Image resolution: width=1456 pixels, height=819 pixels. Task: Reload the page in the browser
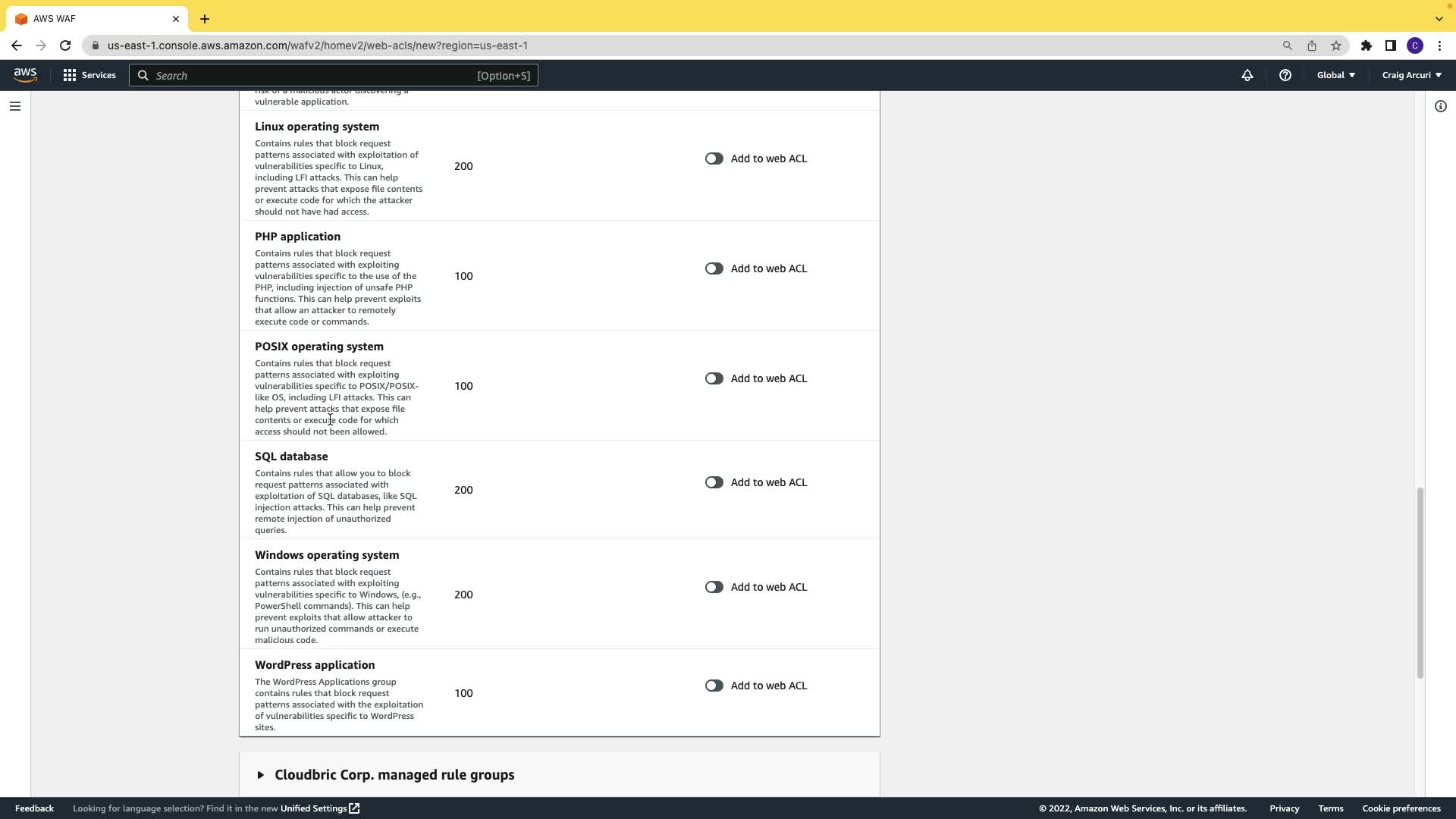(65, 45)
